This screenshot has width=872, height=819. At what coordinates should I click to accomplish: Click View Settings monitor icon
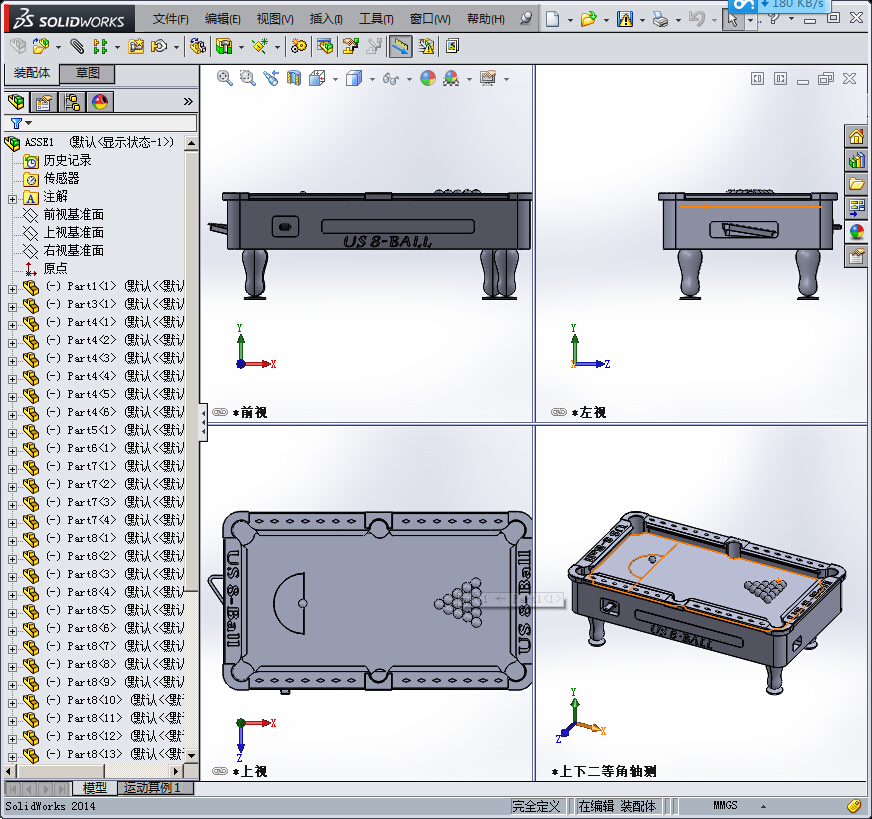coord(488,78)
